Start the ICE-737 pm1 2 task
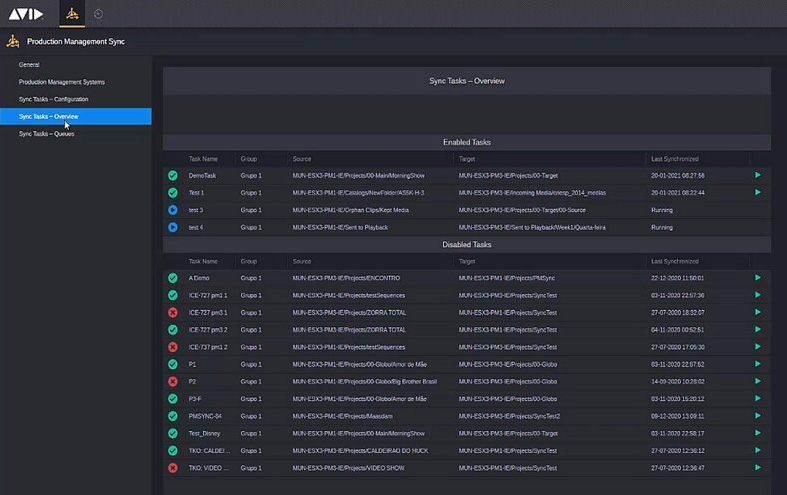 point(758,346)
